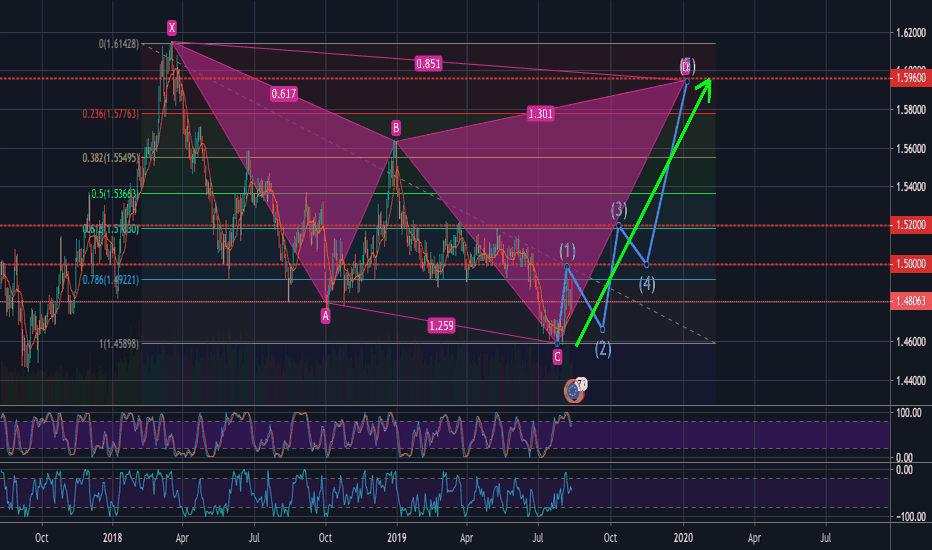Select the pattern's C point label
The image size is (932, 550).
557,357
